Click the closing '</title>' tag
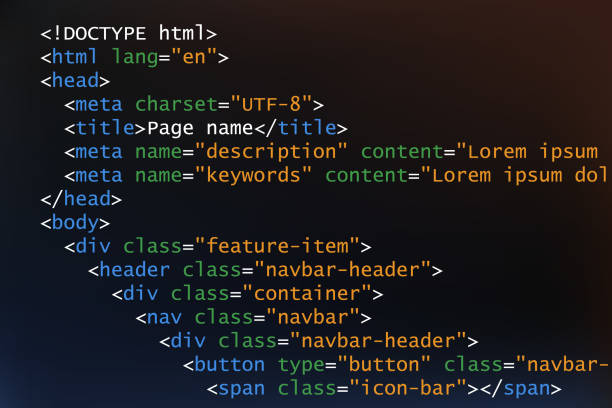Viewport: 612px width, 408px height. pos(301,128)
